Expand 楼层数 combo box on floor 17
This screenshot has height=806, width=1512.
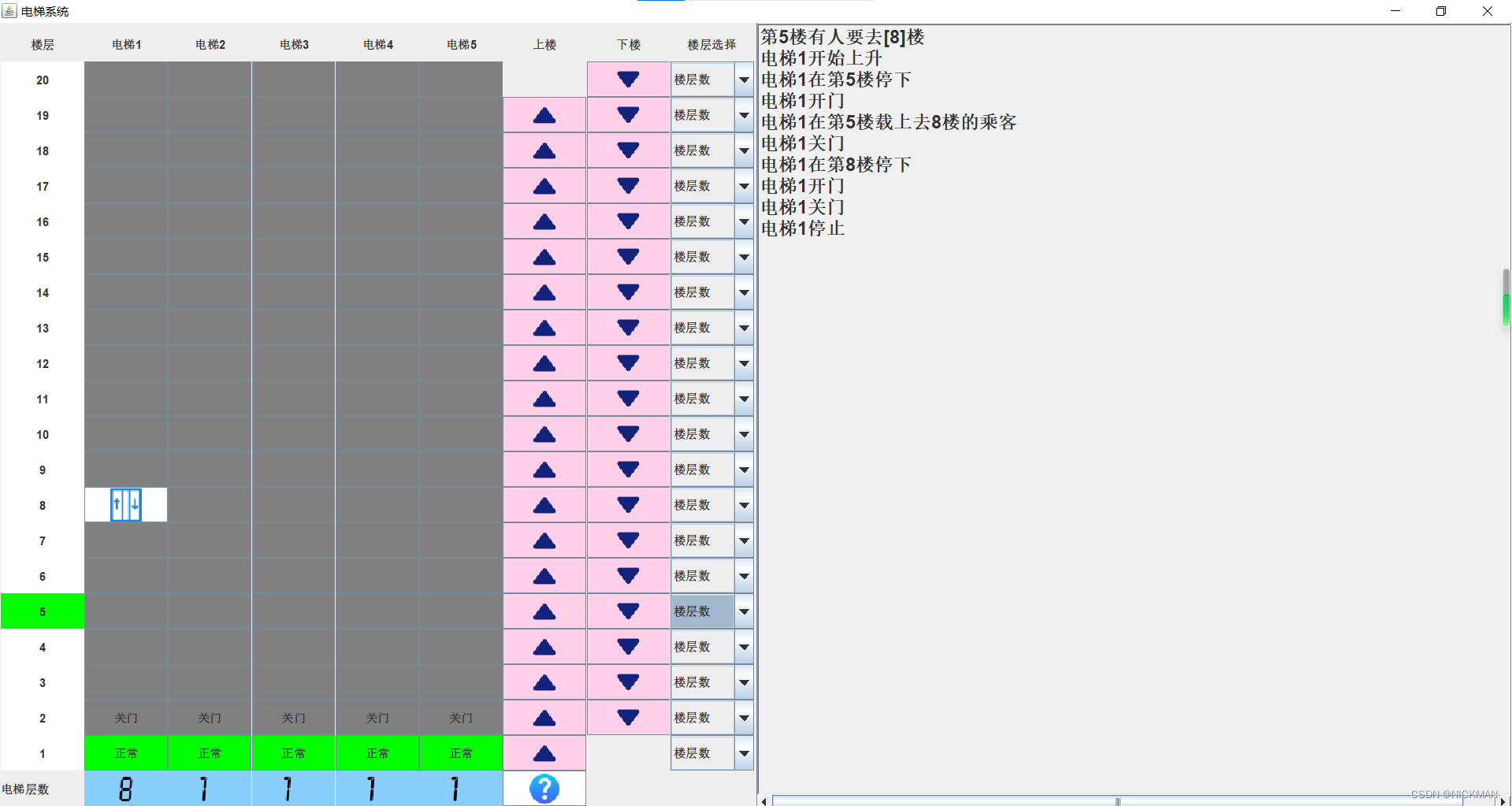coord(744,186)
